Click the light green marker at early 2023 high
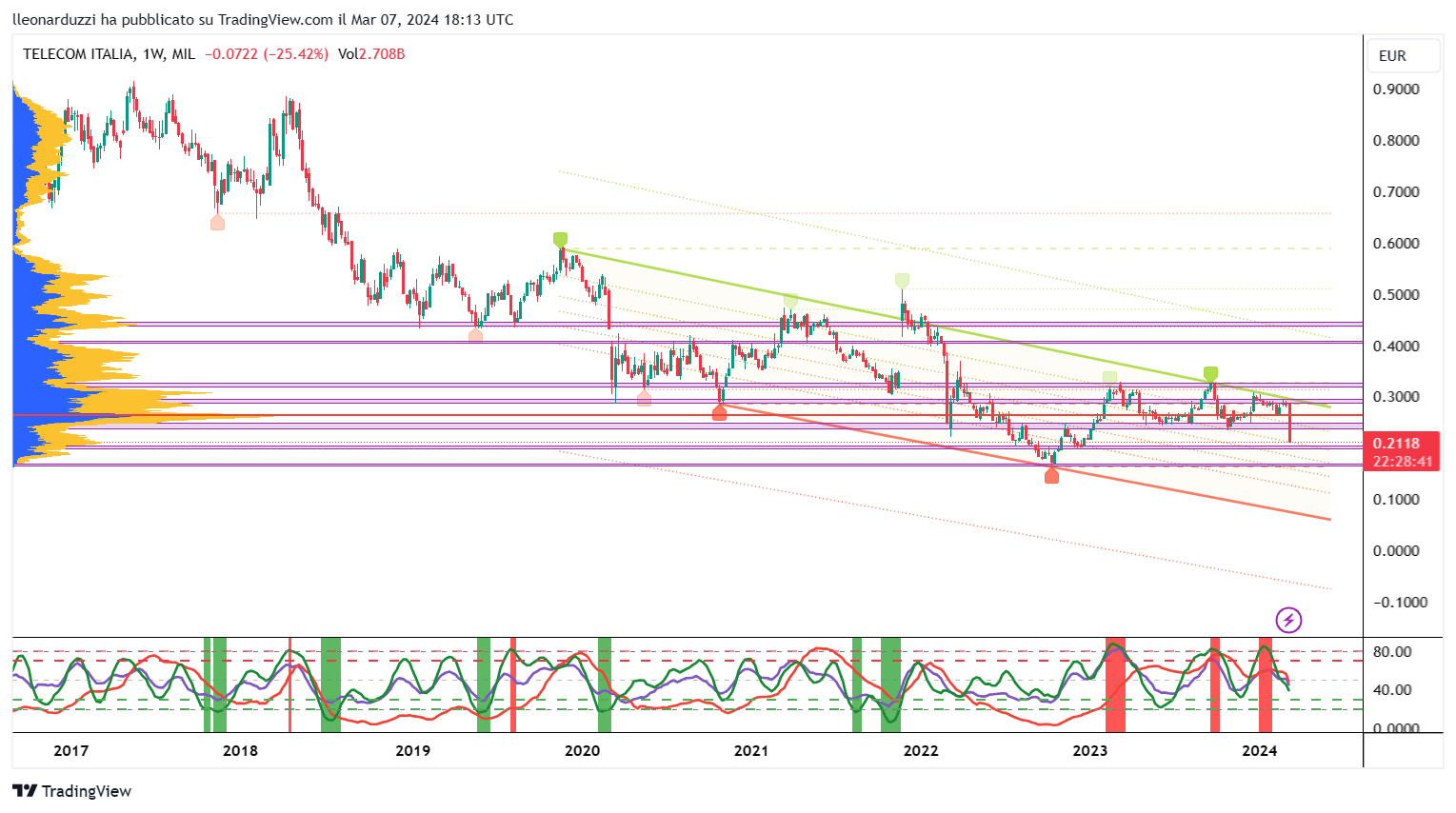The image size is (1456, 813). coord(1109,378)
